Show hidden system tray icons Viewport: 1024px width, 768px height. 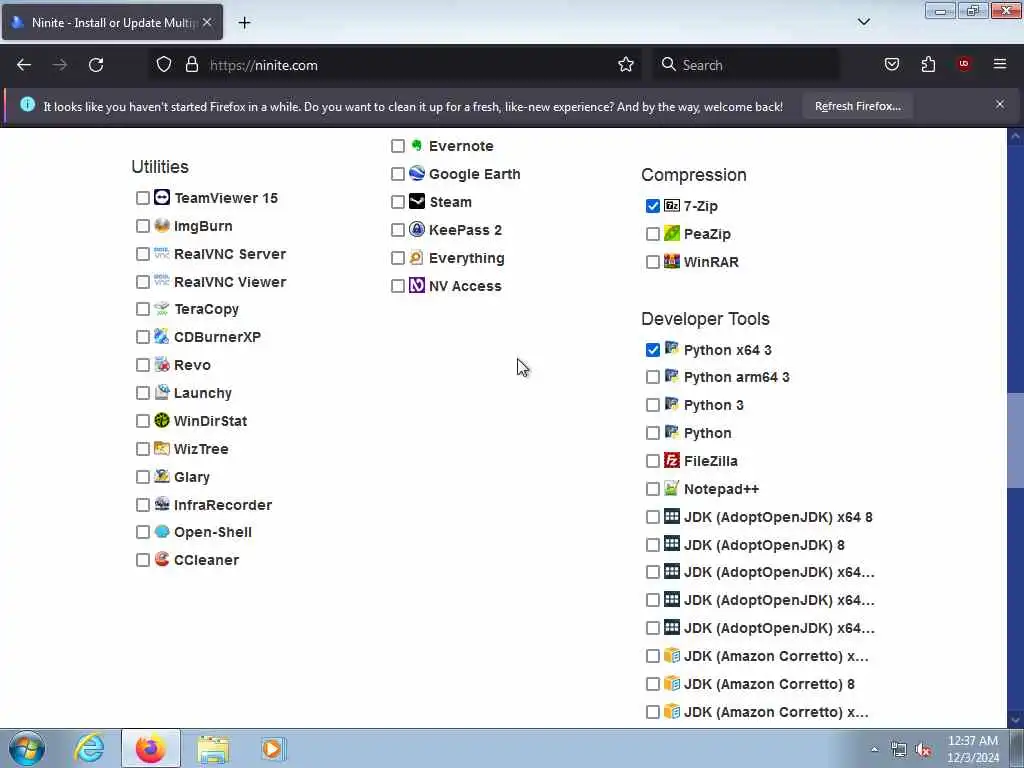(874, 749)
